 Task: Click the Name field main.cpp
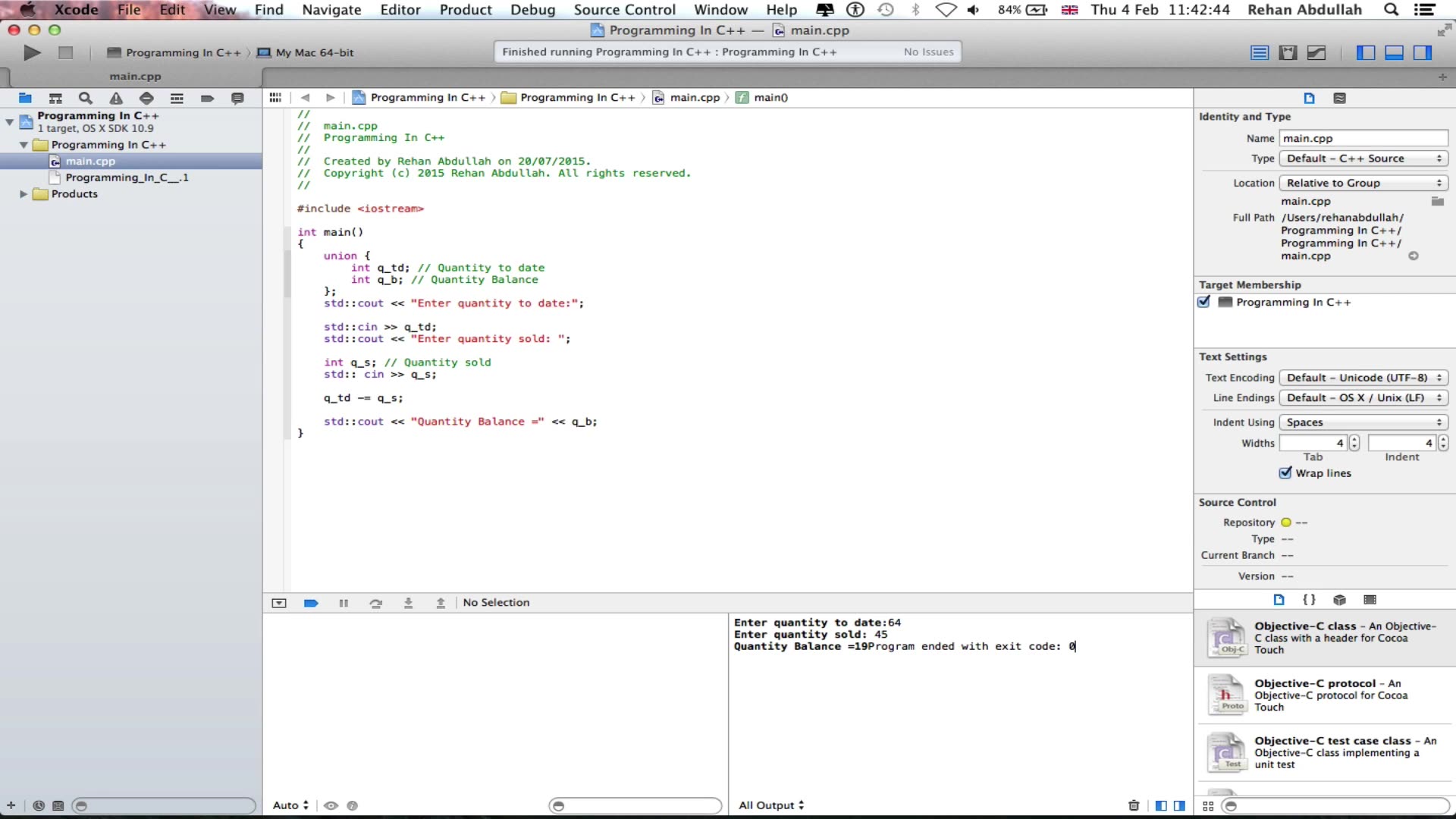click(1363, 138)
